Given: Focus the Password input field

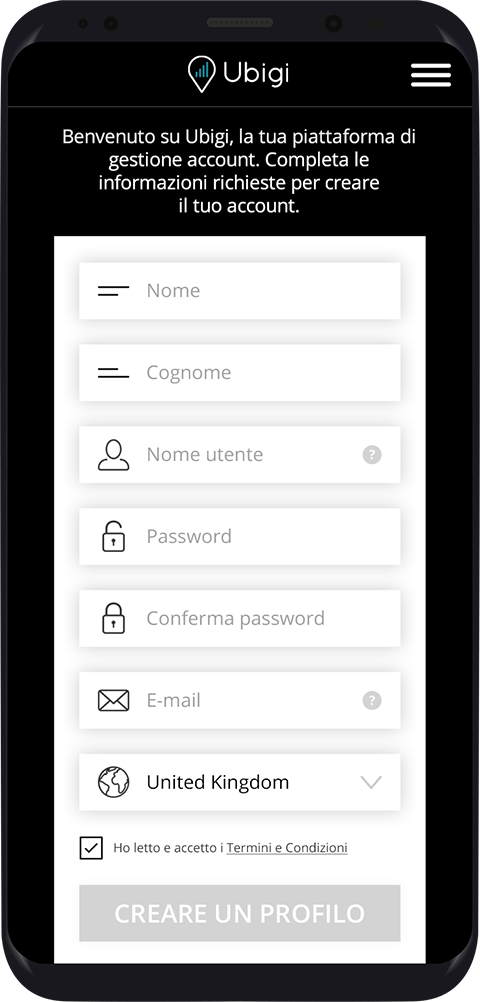Looking at the screenshot, I should (x=240, y=536).
